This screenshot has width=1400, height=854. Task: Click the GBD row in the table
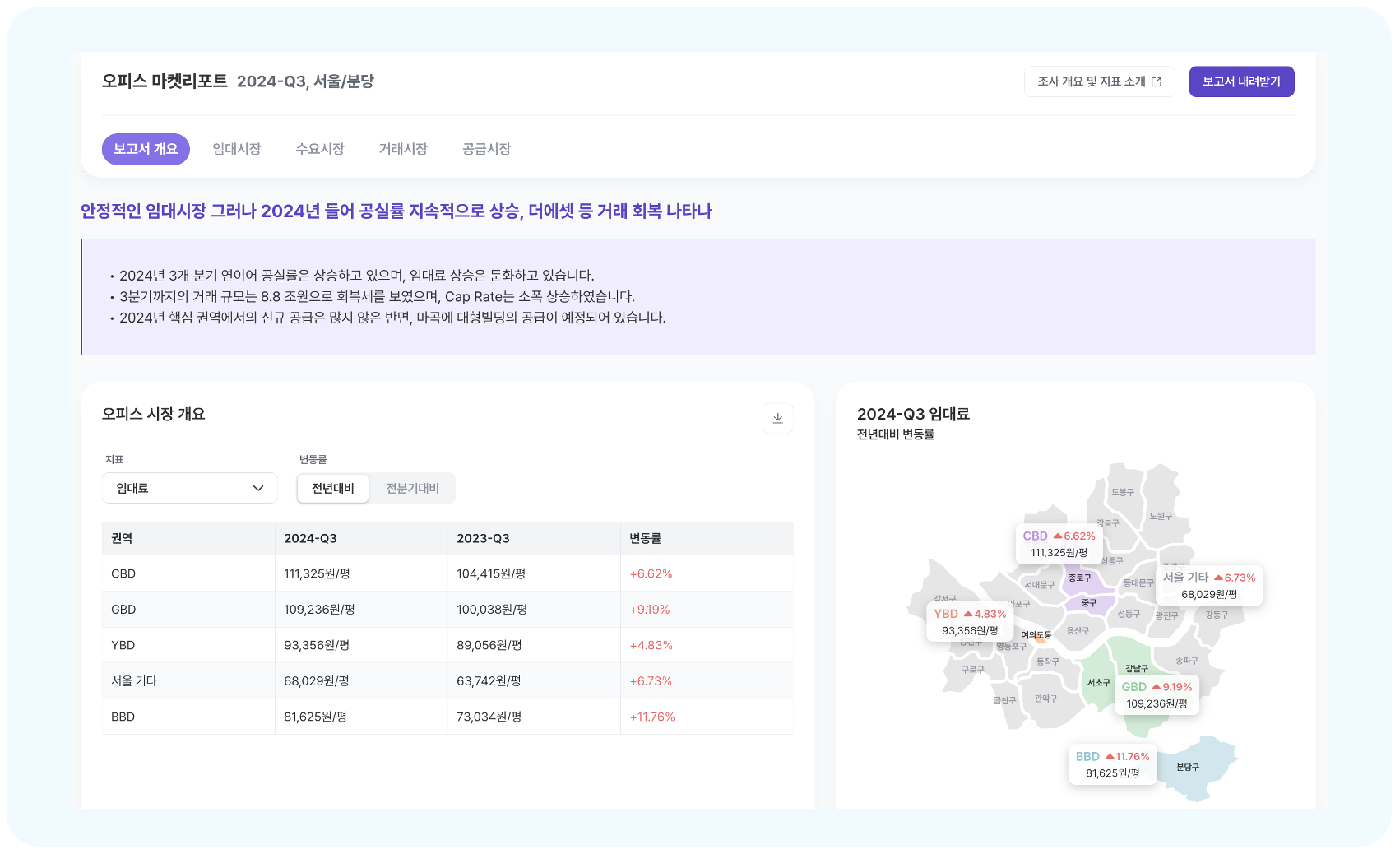(x=447, y=610)
